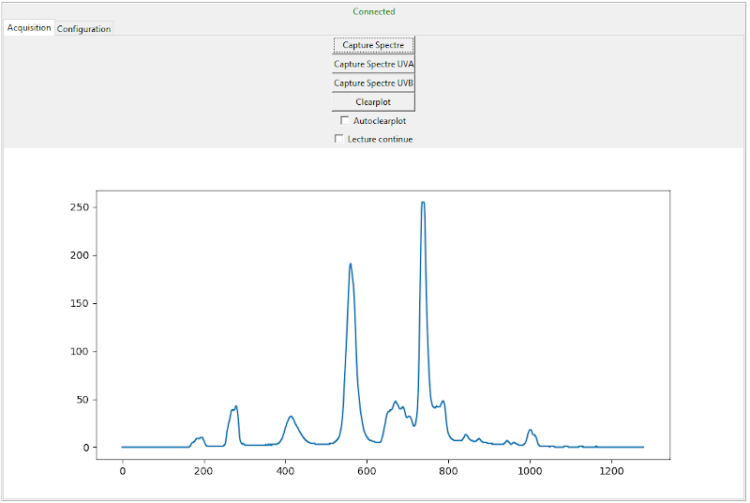Image resolution: width=750 pixels, height=503 pixels.
Task: Click the 1200 label on the x-axis
Action: click(x=611, y=468)
